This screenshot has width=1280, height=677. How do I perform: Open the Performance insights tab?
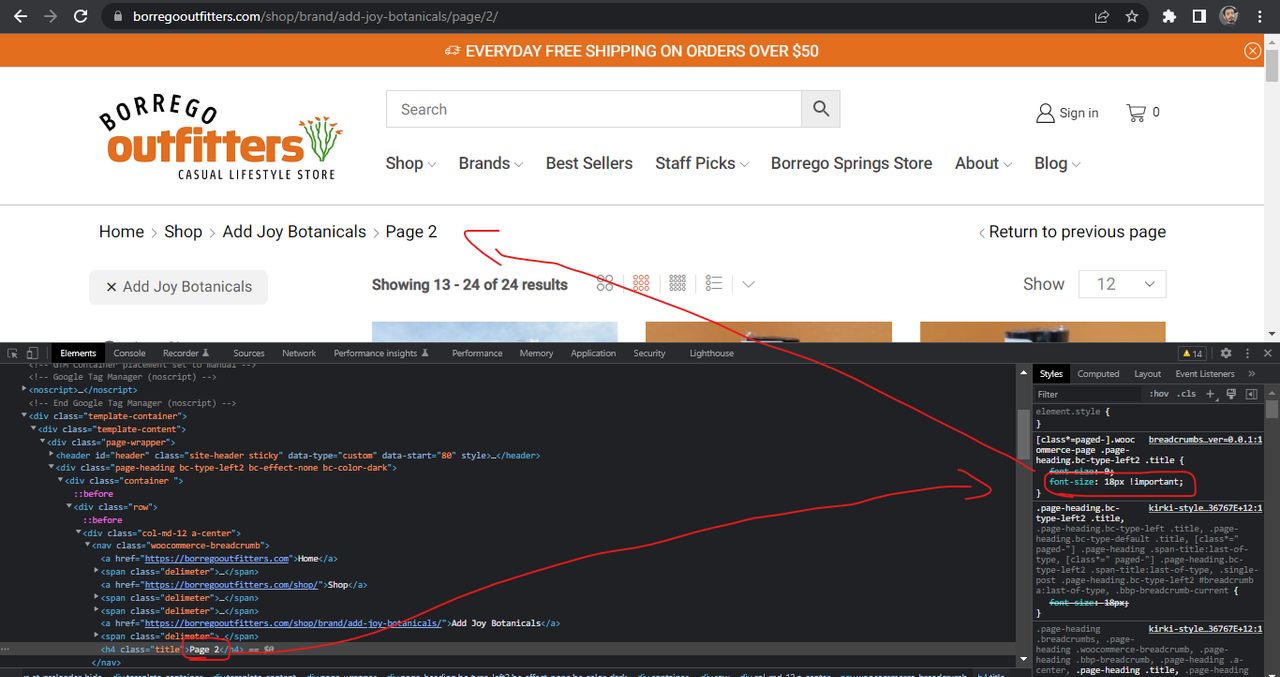[x=381, y=353]
